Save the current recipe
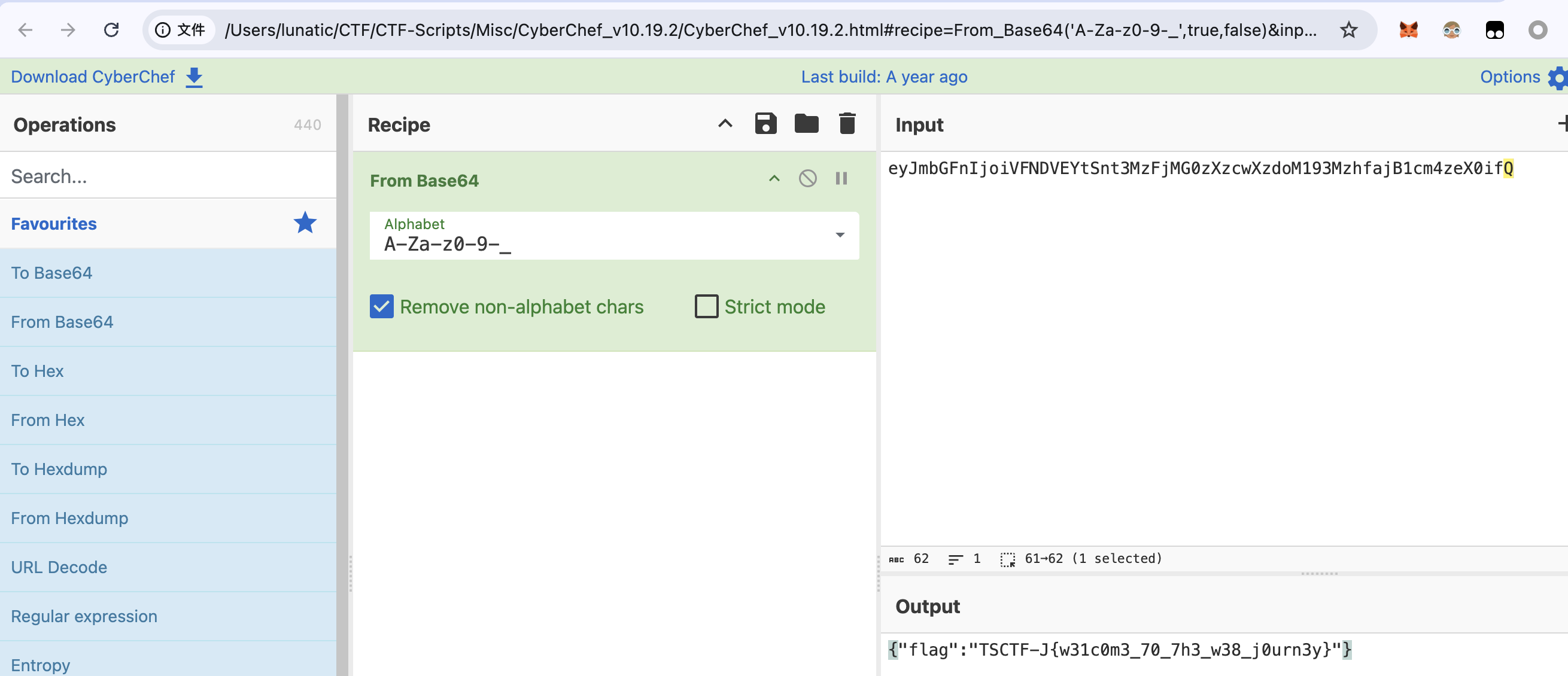The image size is (1568, 676). (x=765, y=123)
